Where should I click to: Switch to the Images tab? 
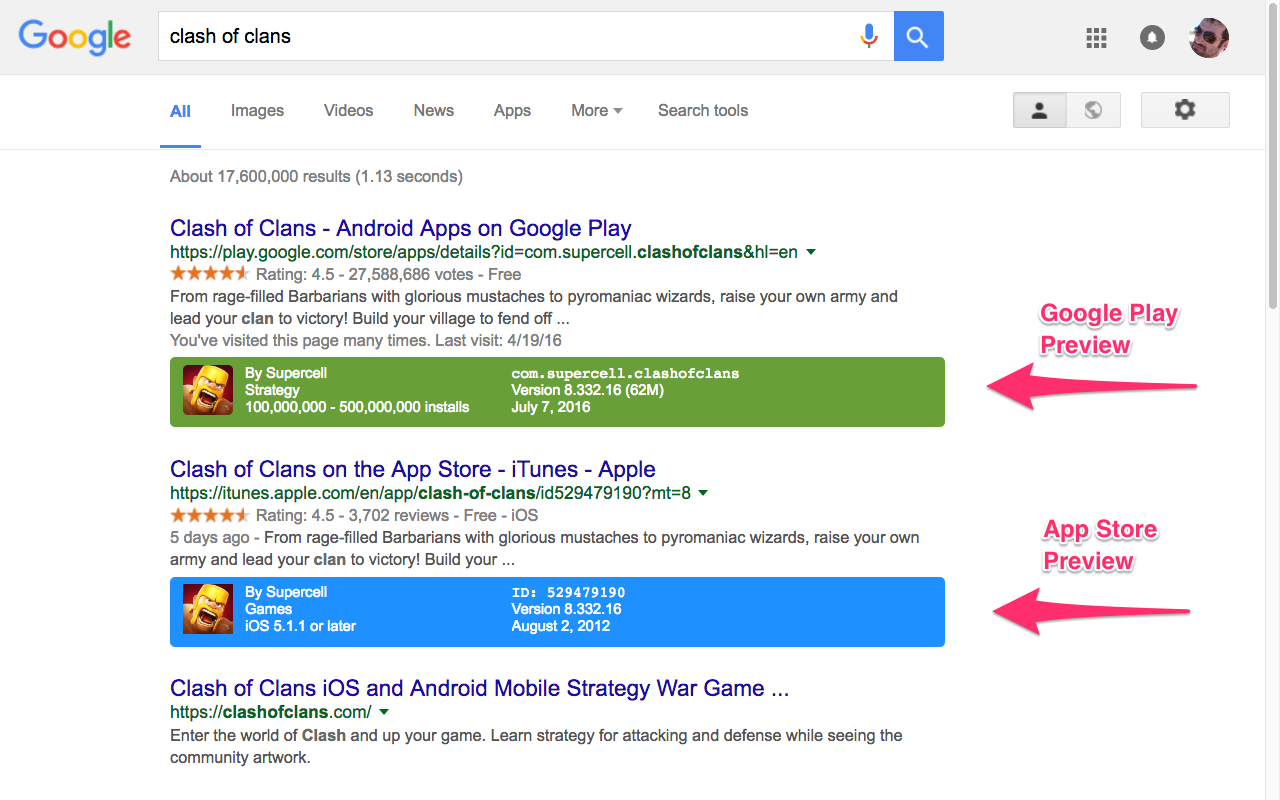coord(256,110)
